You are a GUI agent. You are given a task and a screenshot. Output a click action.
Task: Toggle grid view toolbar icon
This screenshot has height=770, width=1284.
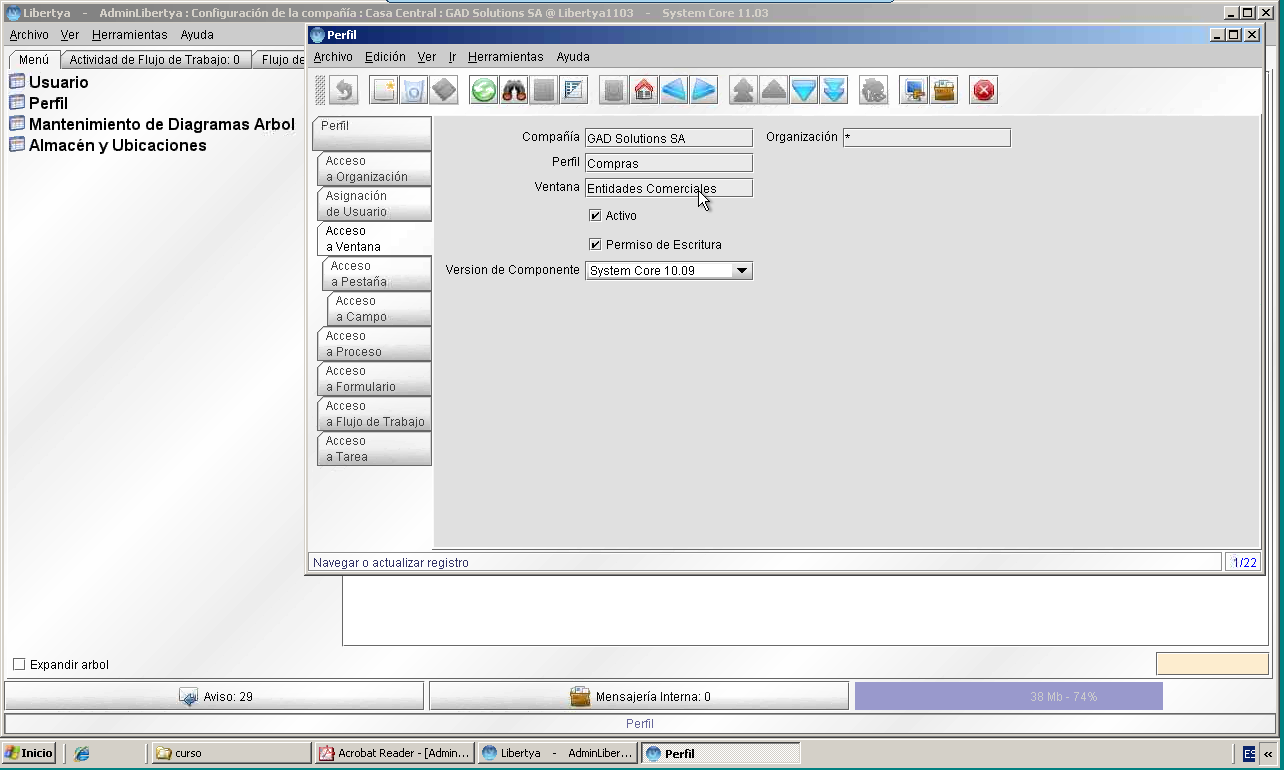pyautogui.click(x=574, y=90)
